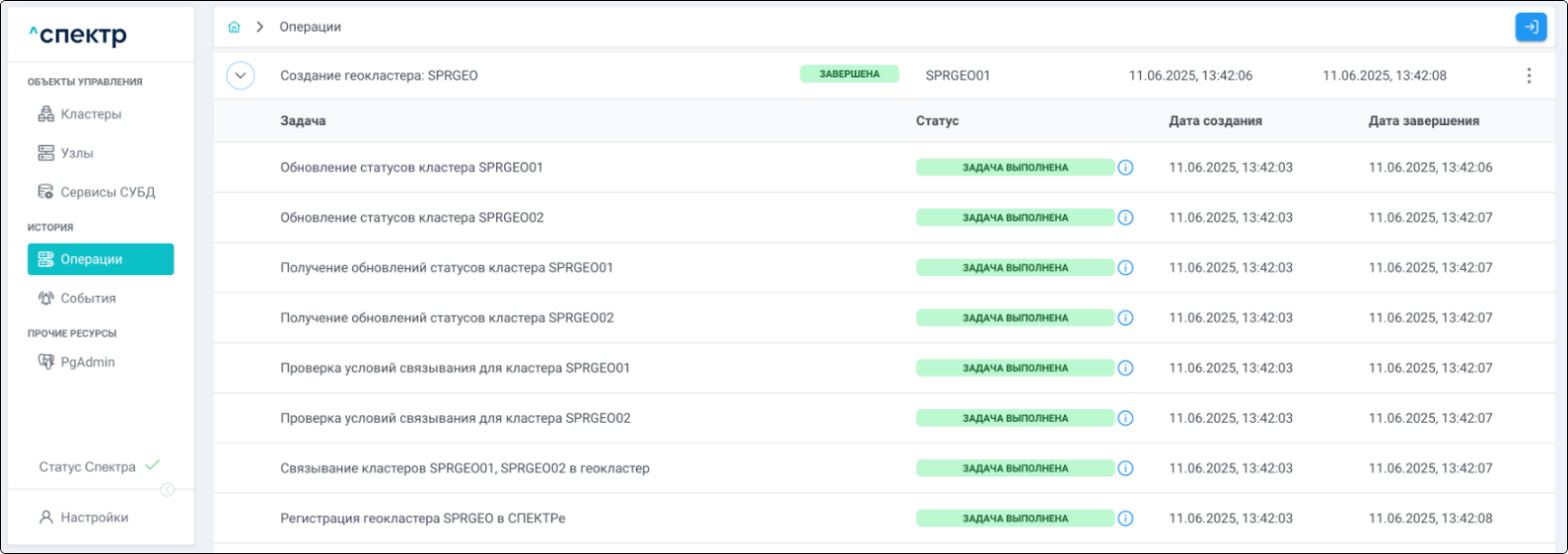Info icon for Обновление статусов кластера SPRGEO01
Screen dimensions: 1568x554
tap(1125, 168)
